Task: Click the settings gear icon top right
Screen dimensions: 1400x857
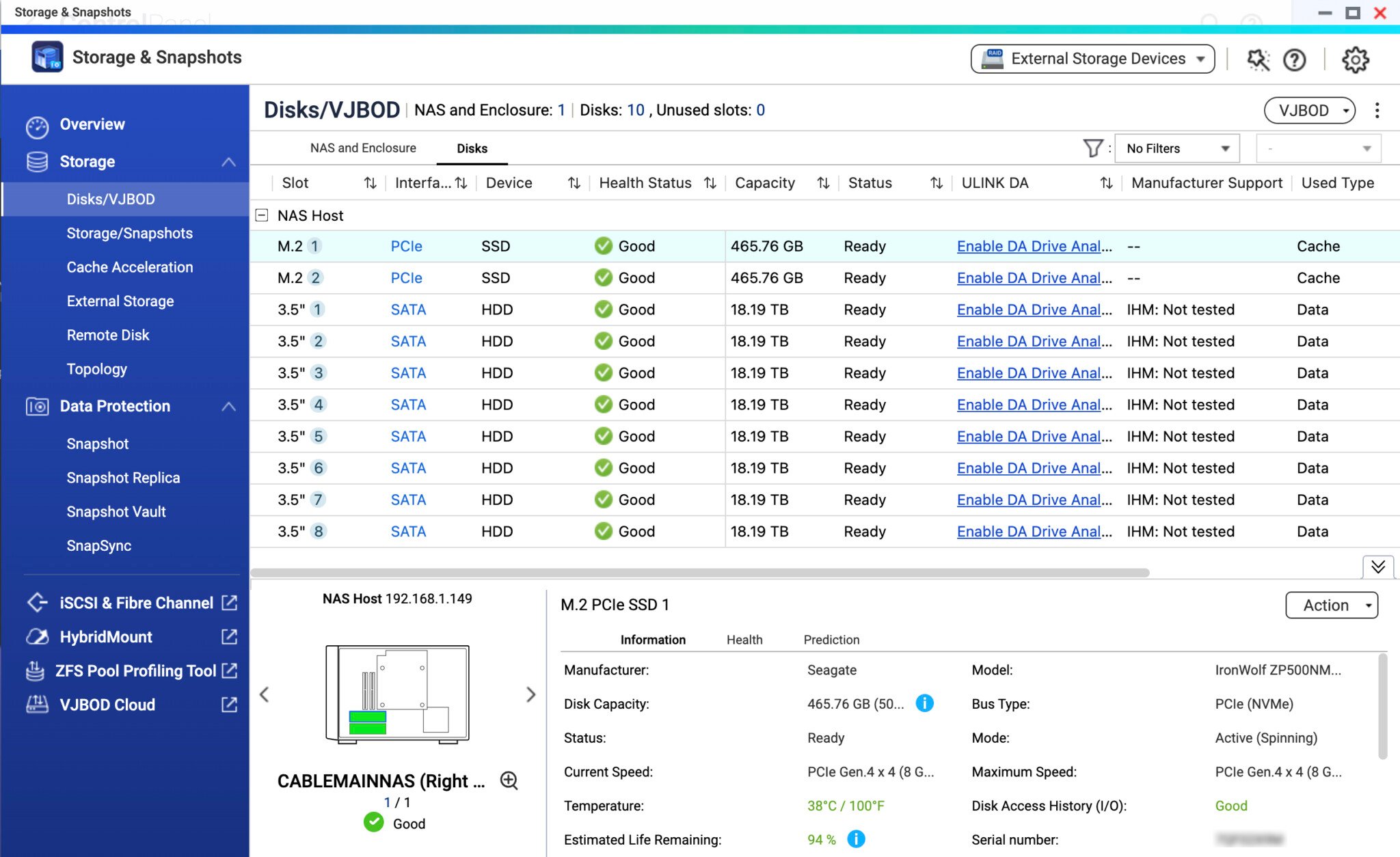Action: [1357, 59]
